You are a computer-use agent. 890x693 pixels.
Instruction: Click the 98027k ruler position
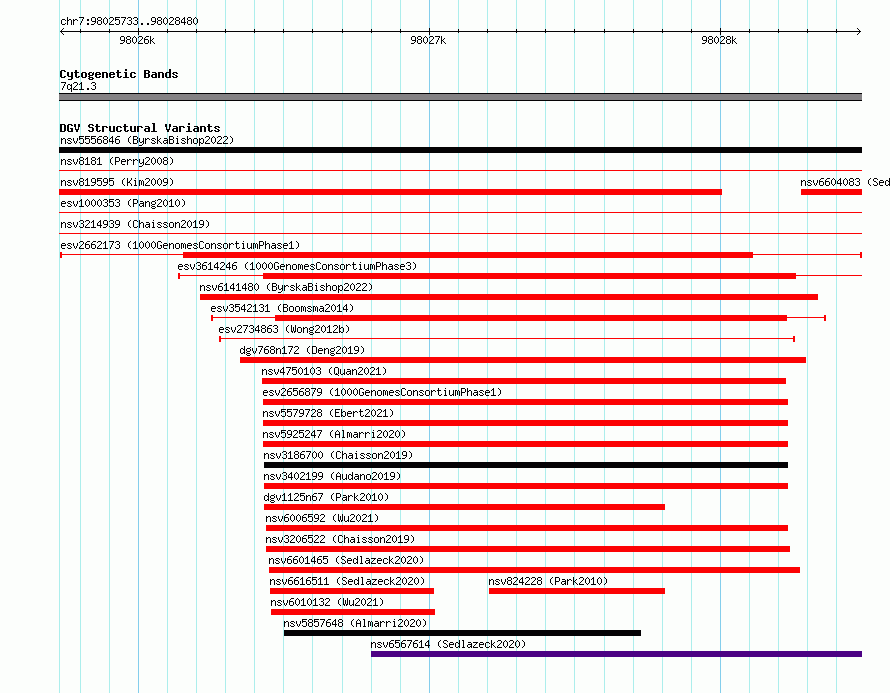click(x=429, y=40)
